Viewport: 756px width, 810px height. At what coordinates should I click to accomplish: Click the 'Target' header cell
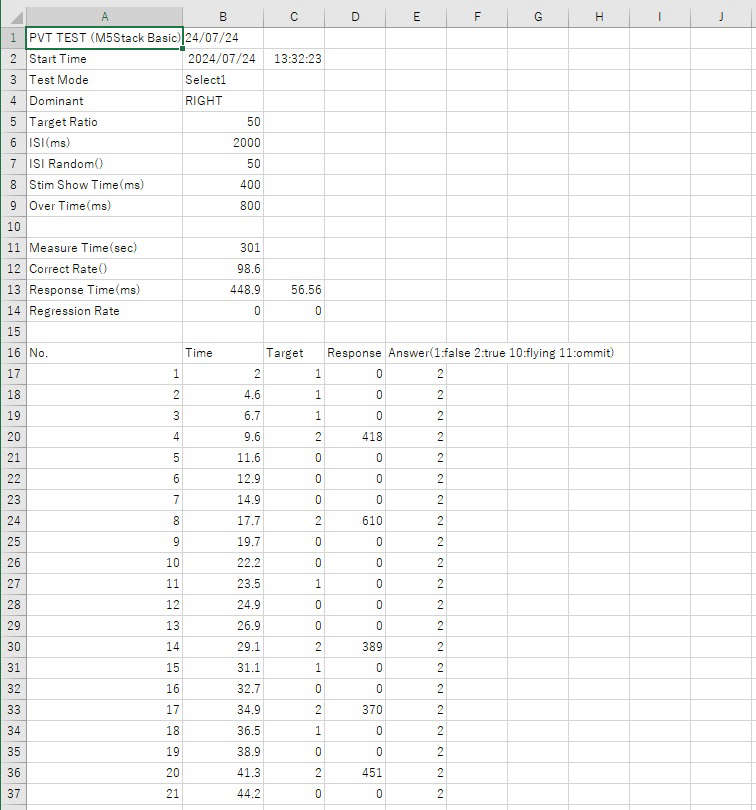(x=294, y=353)
